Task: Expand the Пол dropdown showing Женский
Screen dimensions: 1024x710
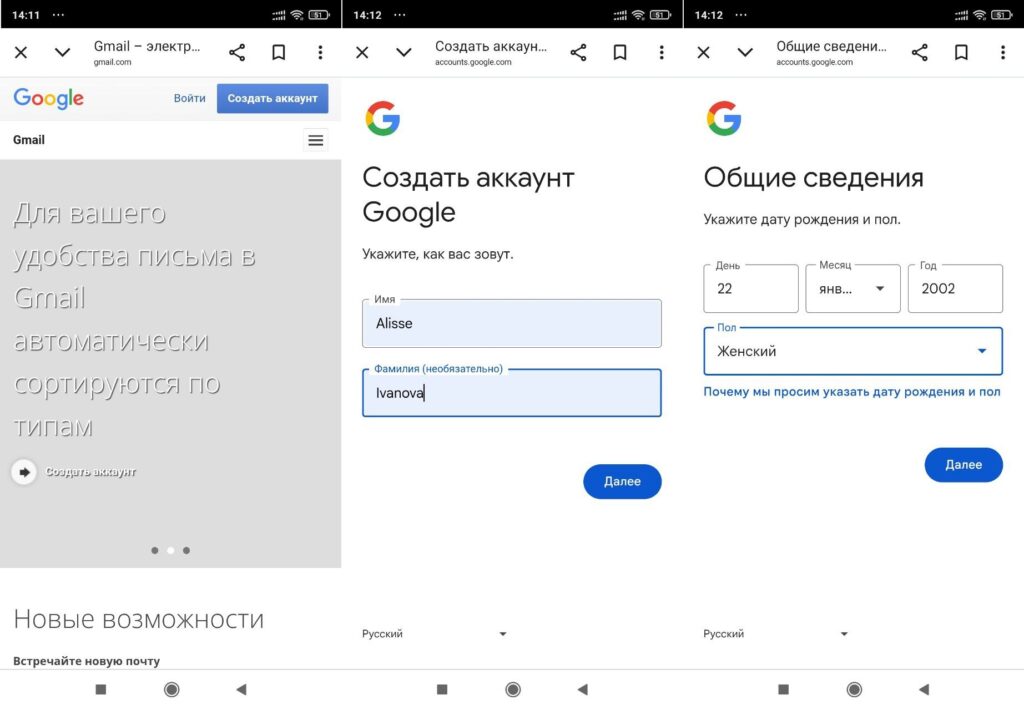Action: [852, 351]
